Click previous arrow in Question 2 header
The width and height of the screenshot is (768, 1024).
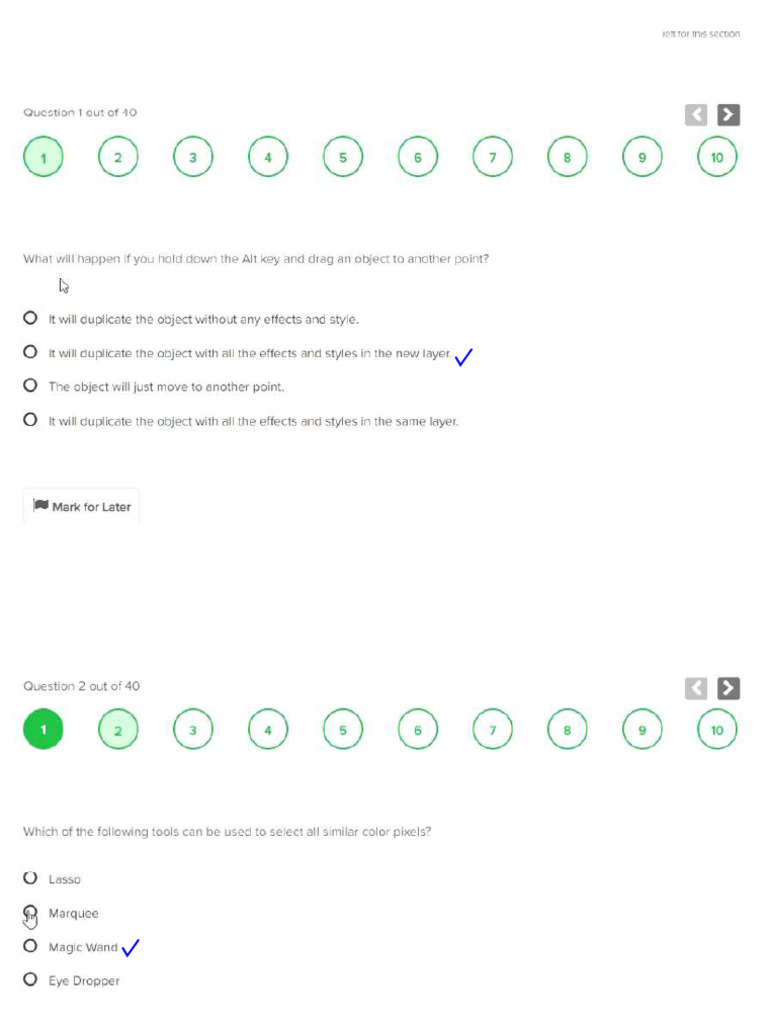tap(696, 688)
